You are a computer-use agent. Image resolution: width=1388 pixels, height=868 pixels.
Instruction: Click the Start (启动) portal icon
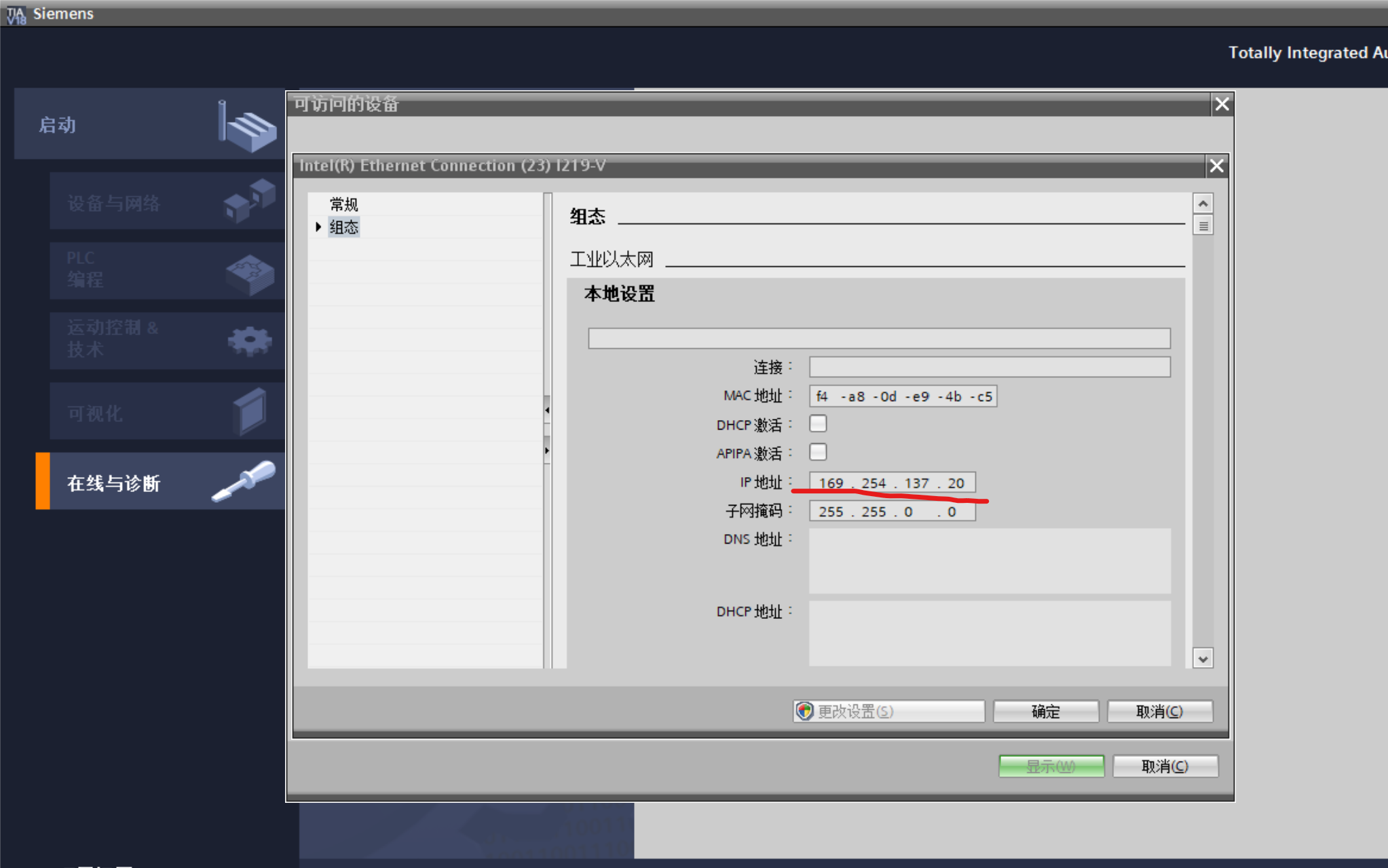[x=248, y=126]
